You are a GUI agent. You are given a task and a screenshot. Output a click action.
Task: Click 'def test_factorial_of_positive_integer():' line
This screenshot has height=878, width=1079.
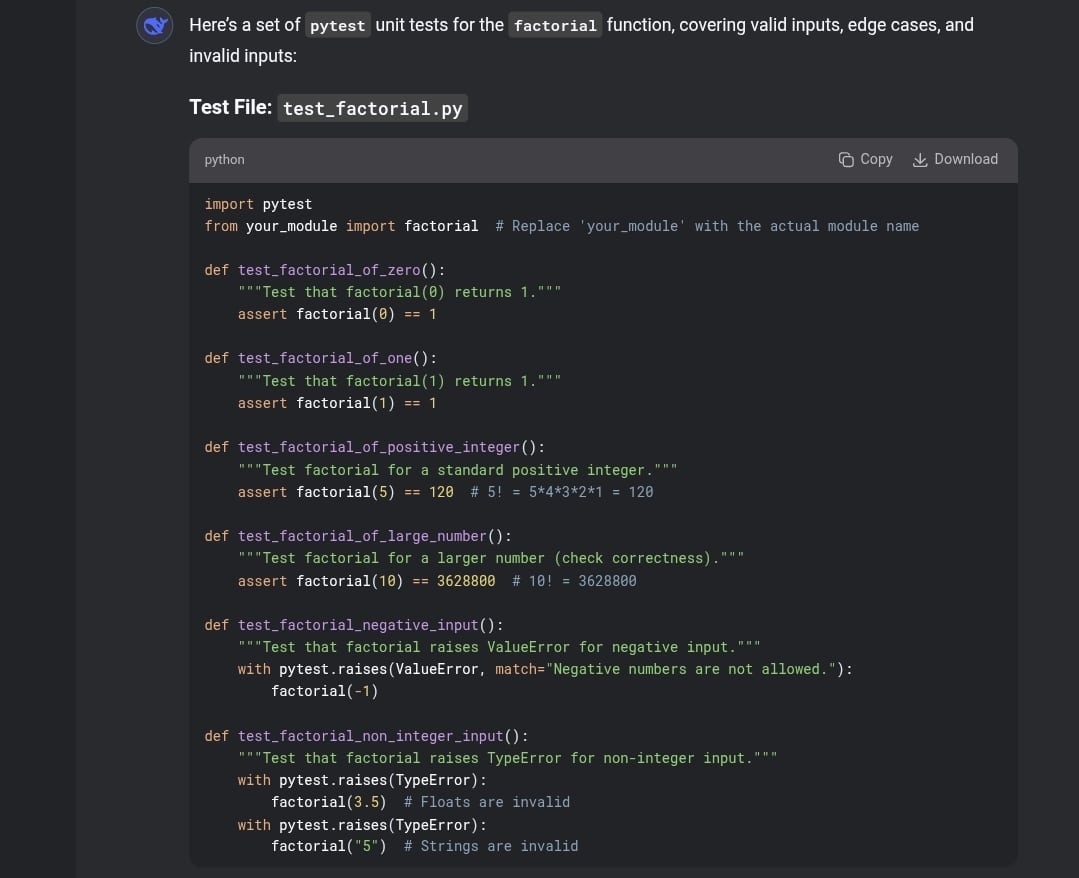374,447
